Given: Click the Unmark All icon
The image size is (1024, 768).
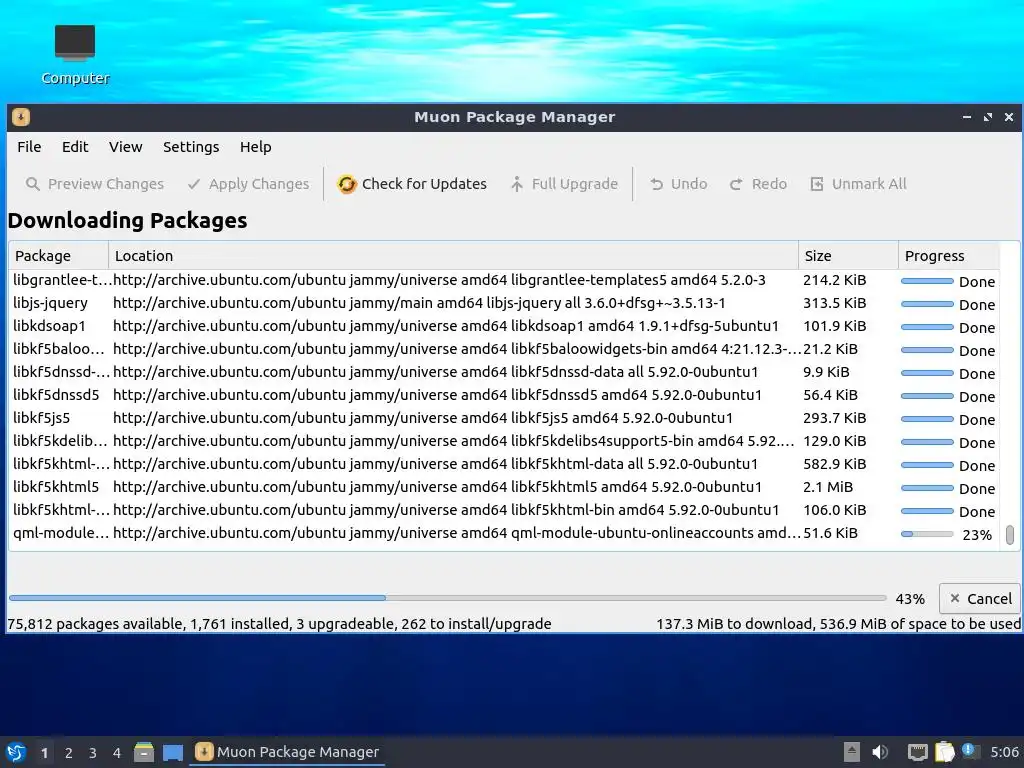Looking at the screenshot, I should pyautogui.click(x=817, y=184).
